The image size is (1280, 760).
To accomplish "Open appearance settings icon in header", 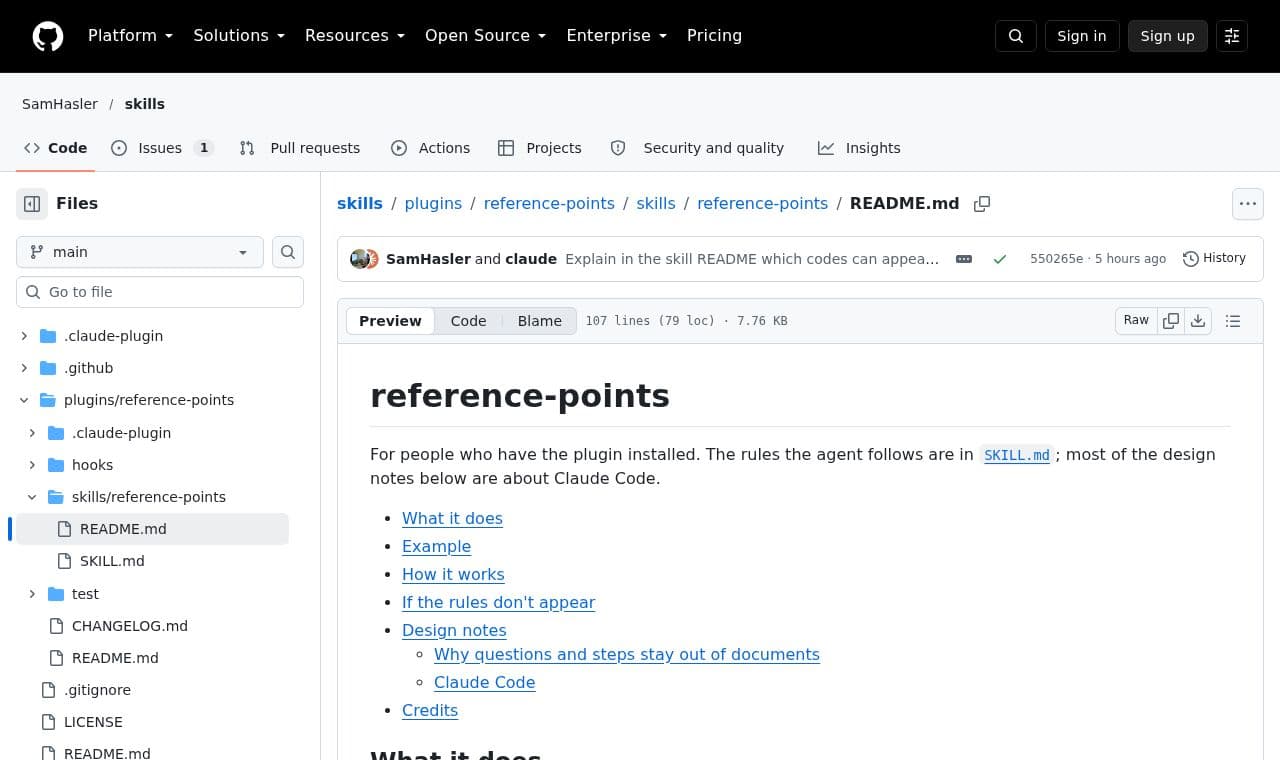I will [x=1232, y=36].
